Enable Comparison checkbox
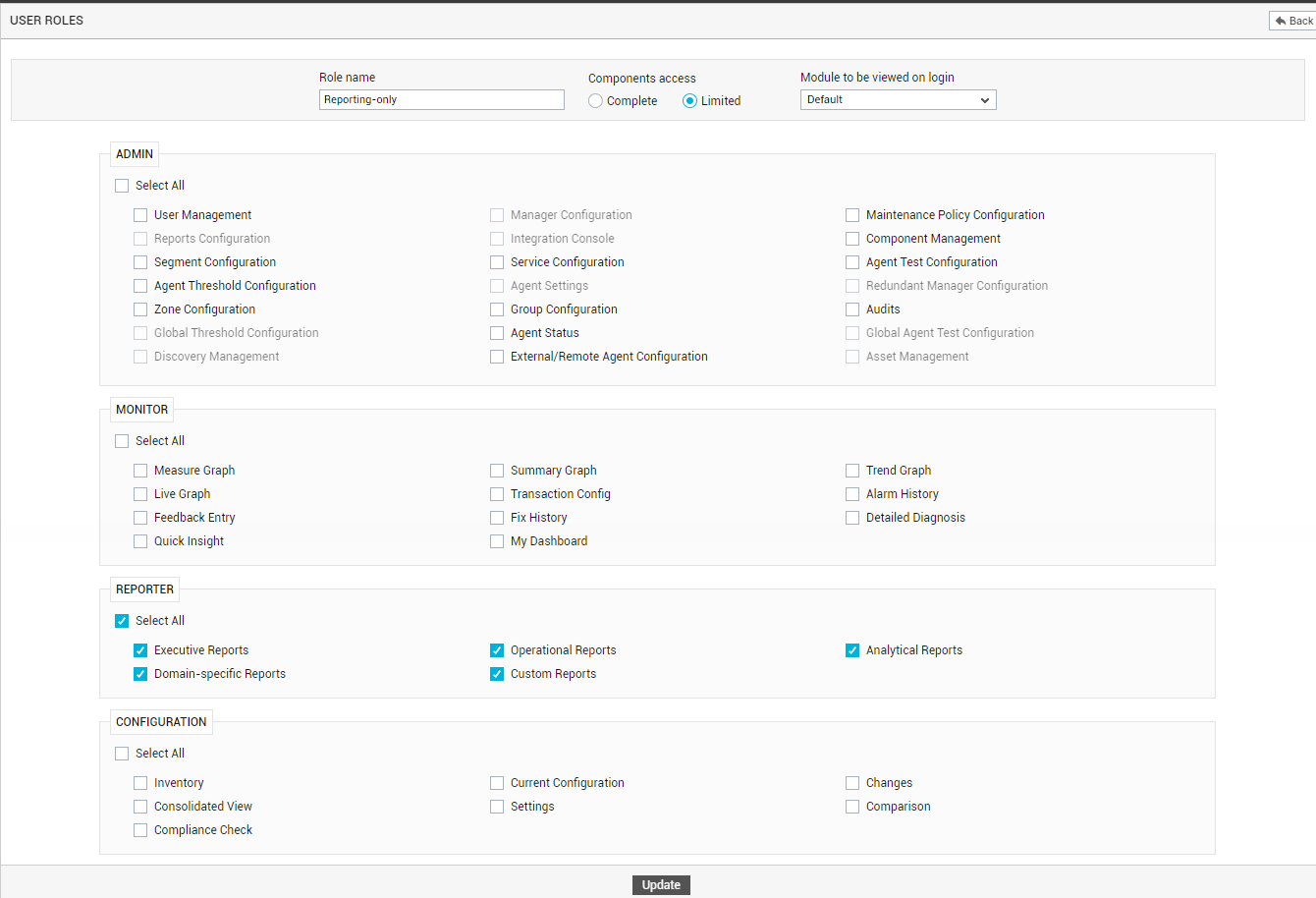This screenshot has height=898, width=1316. (852, 807)
